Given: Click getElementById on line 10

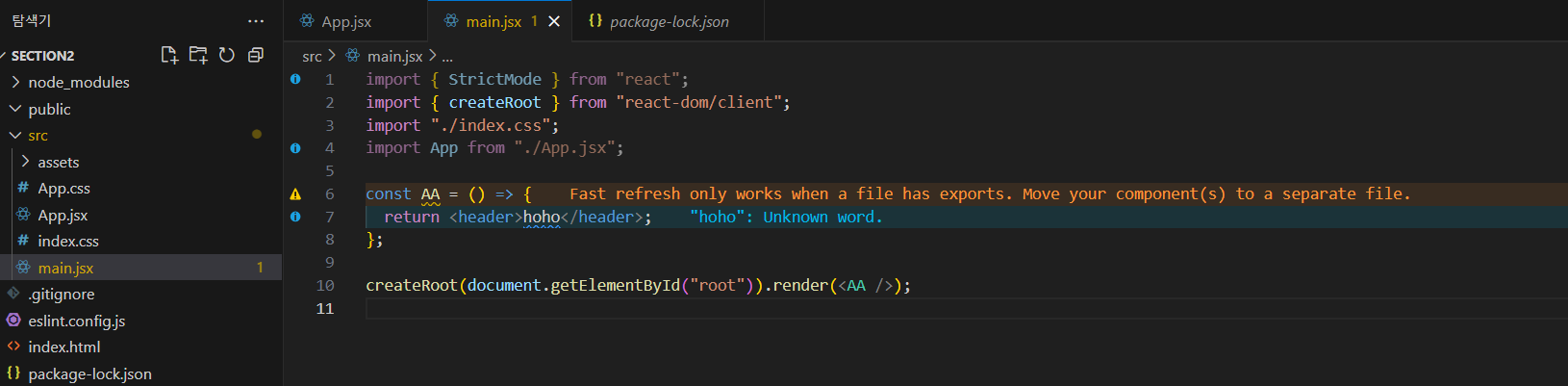Looking at the screenshot, I should [615, 285].
